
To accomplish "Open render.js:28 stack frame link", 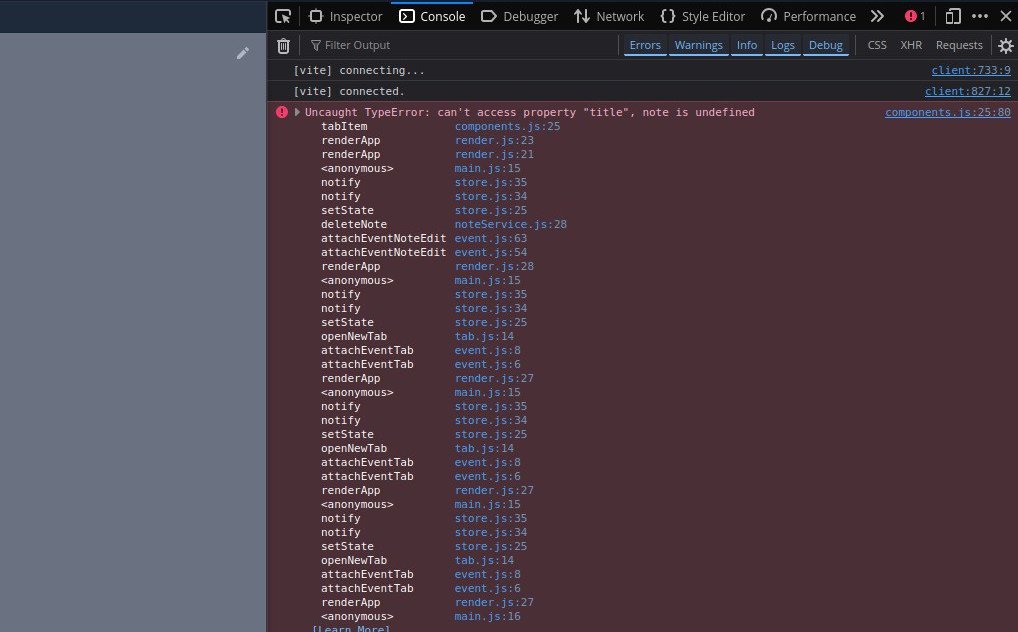I will point(493,266).
